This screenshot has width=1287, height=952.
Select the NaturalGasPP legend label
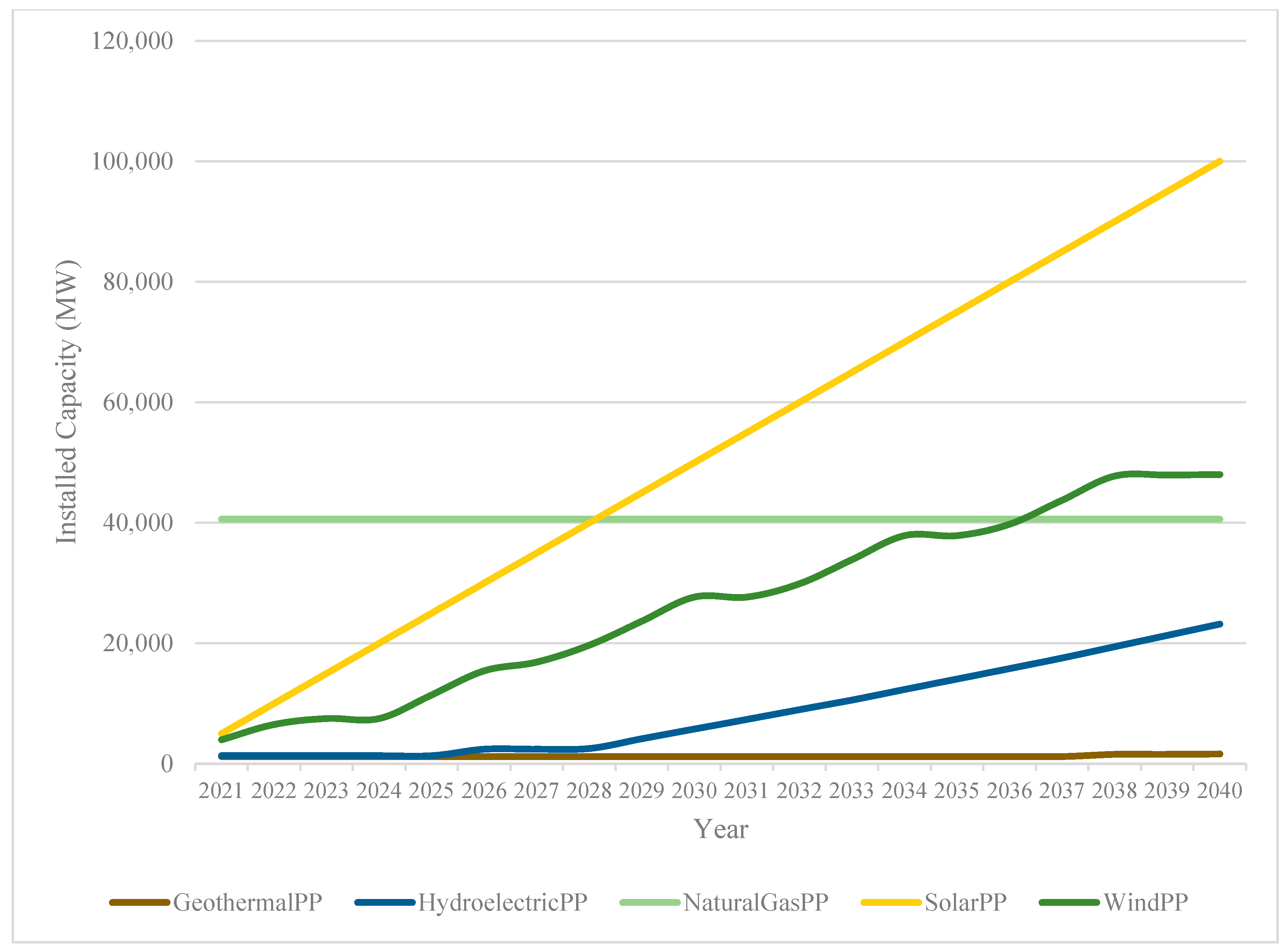(756, 902)
